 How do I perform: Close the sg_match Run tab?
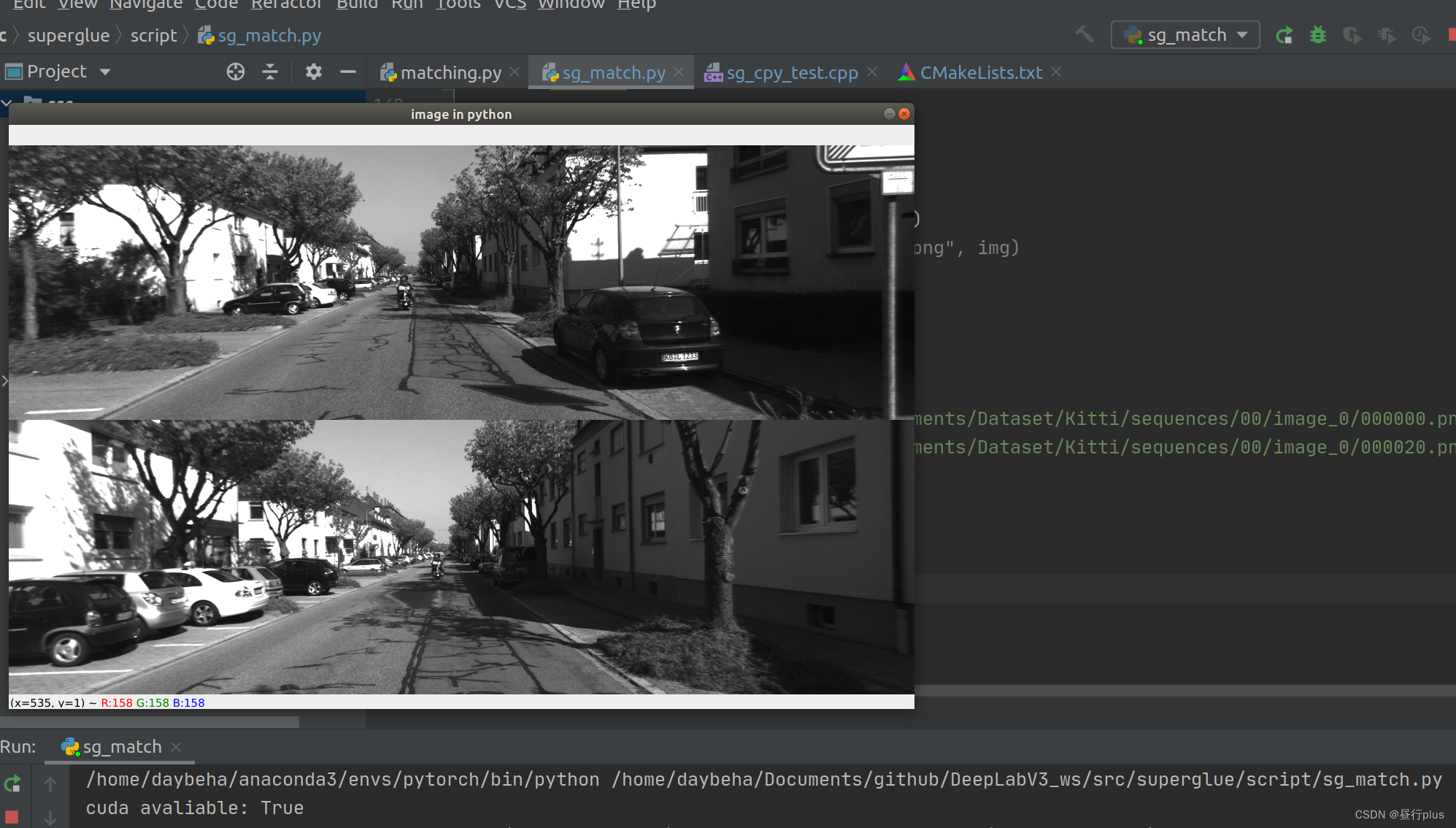[176, 747]
